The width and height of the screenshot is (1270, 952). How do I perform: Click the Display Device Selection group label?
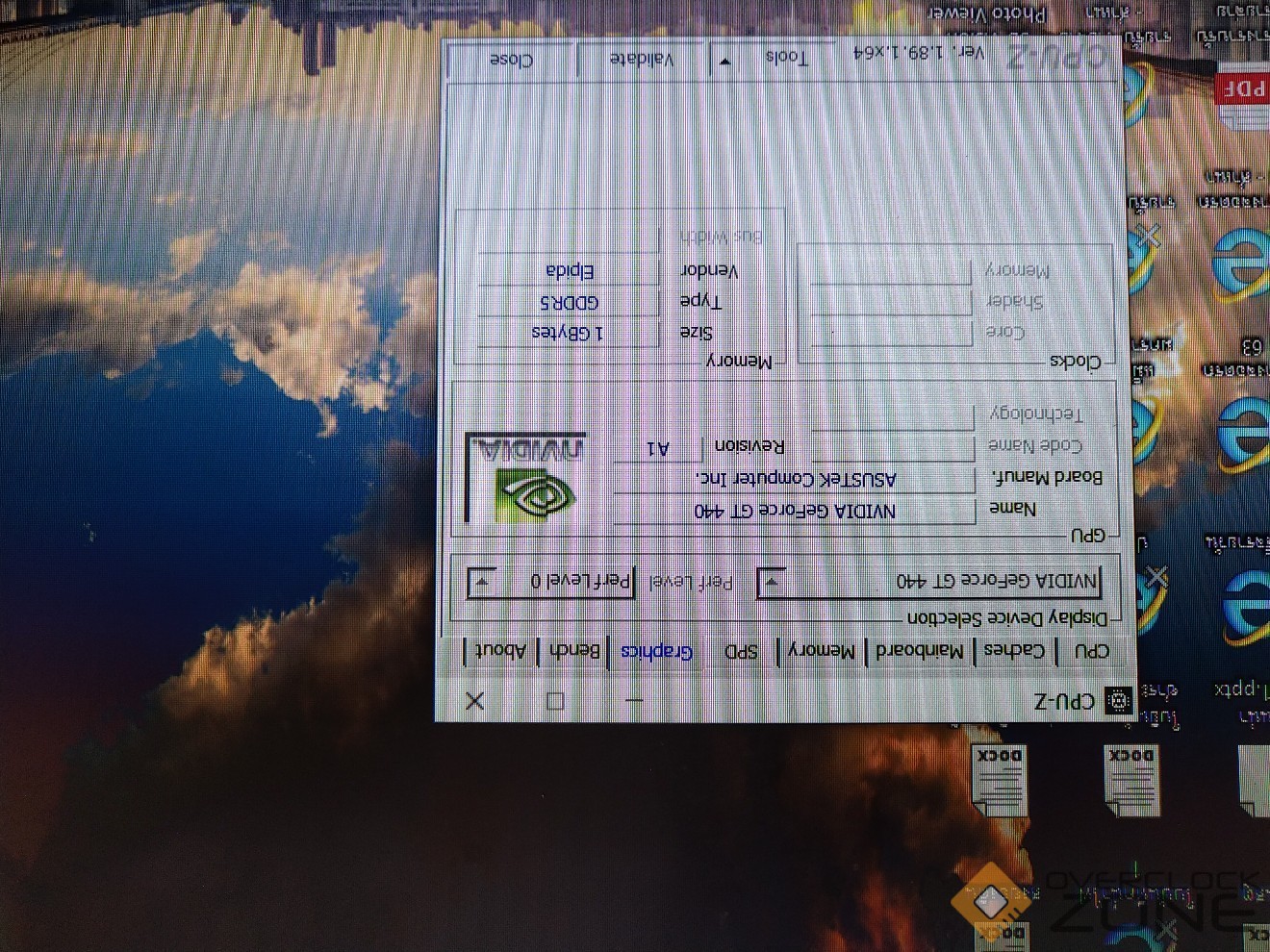(x=1007, y=617)
